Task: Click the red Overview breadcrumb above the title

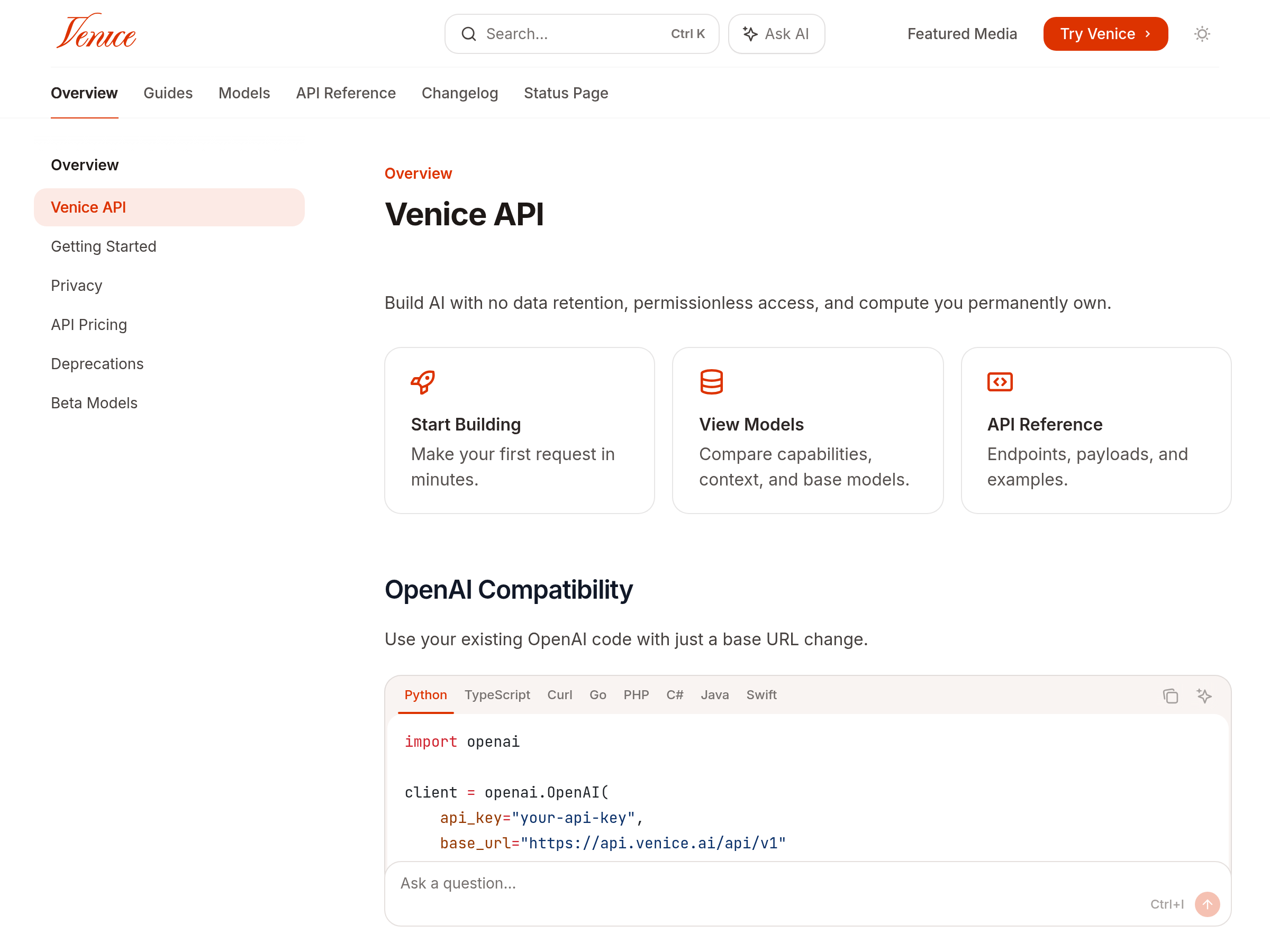Action: tap(418, 173)
